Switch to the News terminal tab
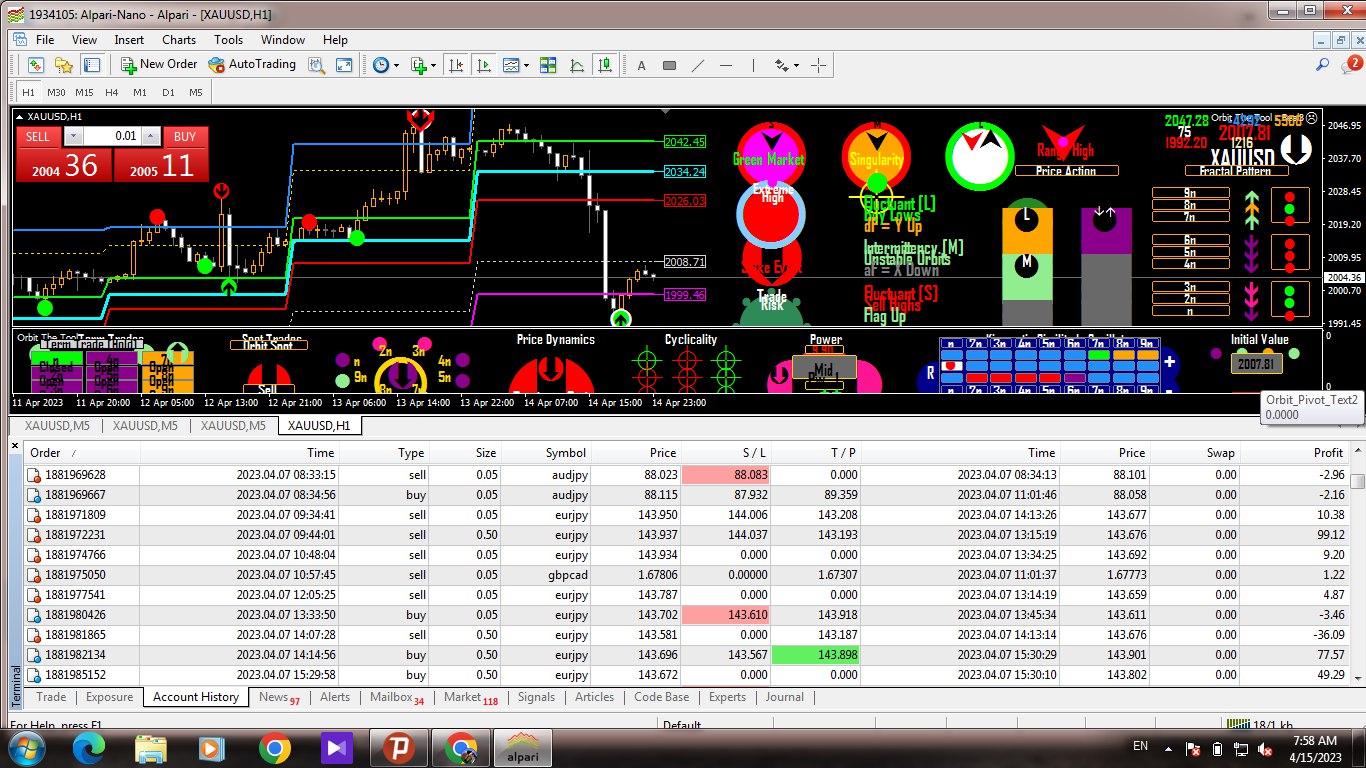The height and width of the screenshot is (768, 1366). [279, 697]
